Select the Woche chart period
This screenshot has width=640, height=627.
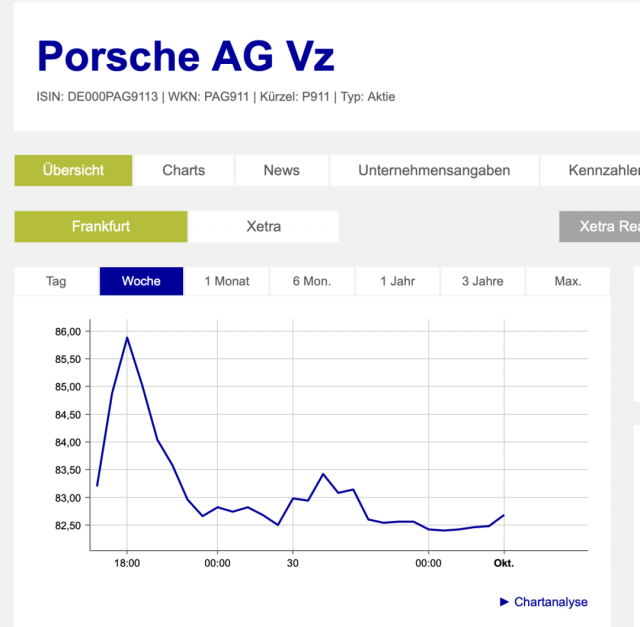coord(141,281)
